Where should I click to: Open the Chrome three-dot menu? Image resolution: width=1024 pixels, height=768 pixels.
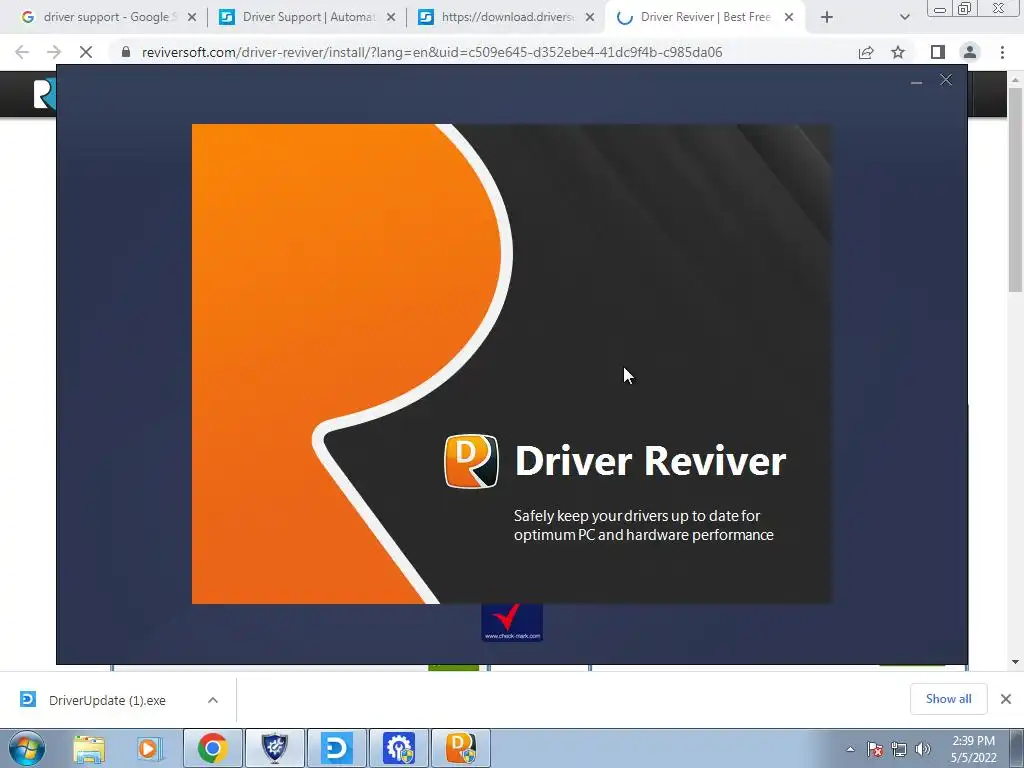[x=1002, y=52]
